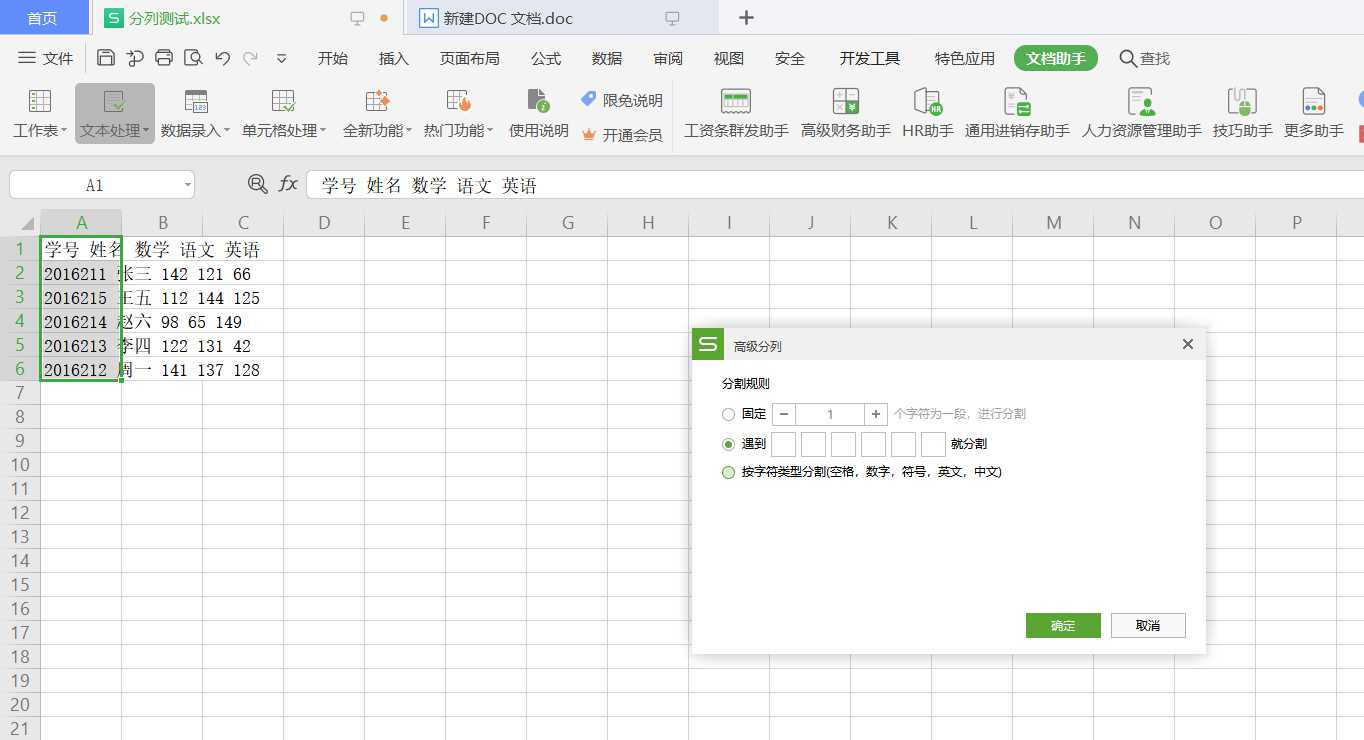Click the Print Preview icon
Viewport: 1364px width, 740px height.
coord(193,58)
